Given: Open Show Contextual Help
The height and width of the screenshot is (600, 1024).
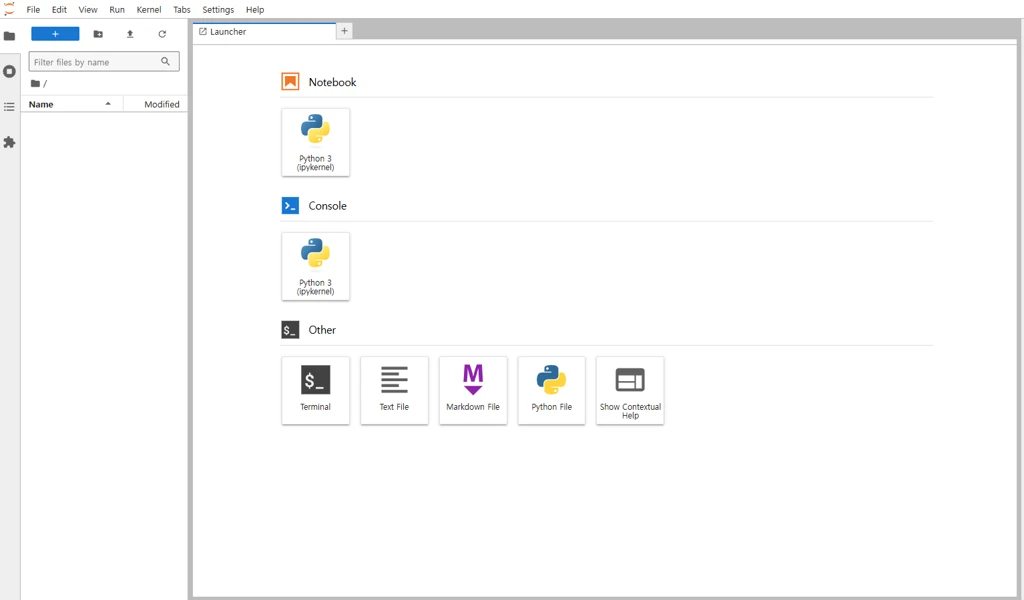Looking at the screenshot, I should 629,390.
